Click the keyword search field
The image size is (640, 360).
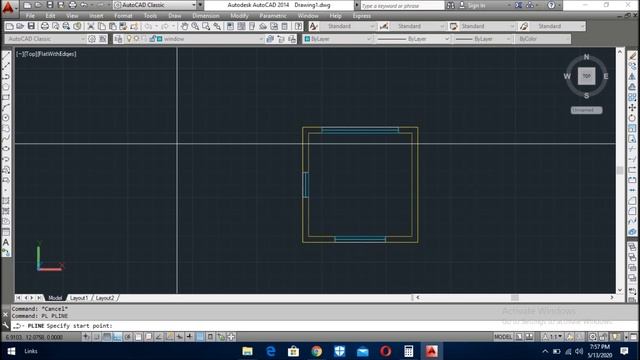(402, 6)
